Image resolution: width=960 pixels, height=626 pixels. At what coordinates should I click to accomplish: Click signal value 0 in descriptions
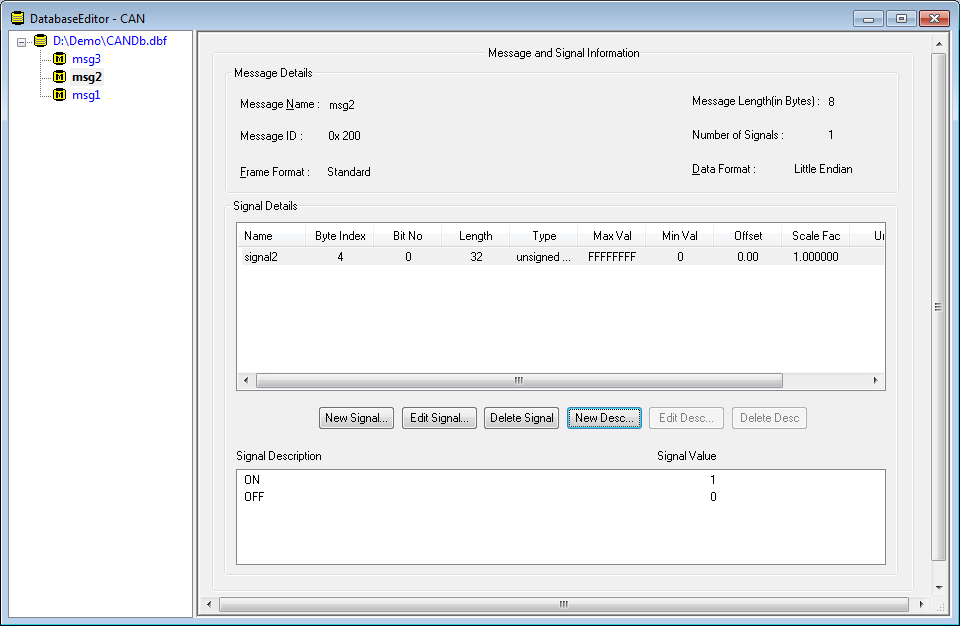[713, 497]
